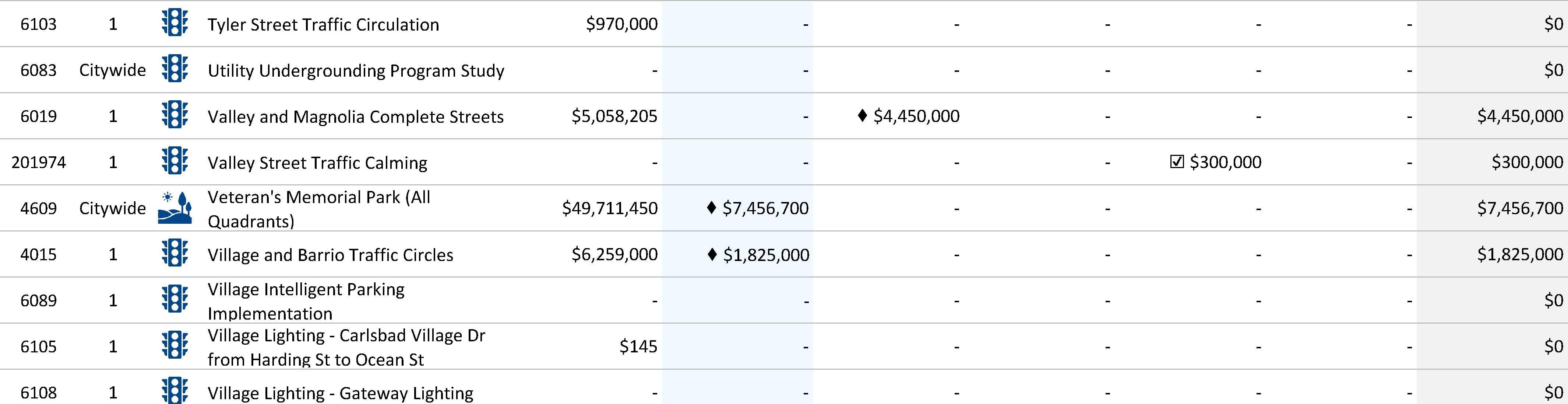Select project ID 201974
The width and height of the screenshot is (1568, 404).
click(x=38, y=163)
